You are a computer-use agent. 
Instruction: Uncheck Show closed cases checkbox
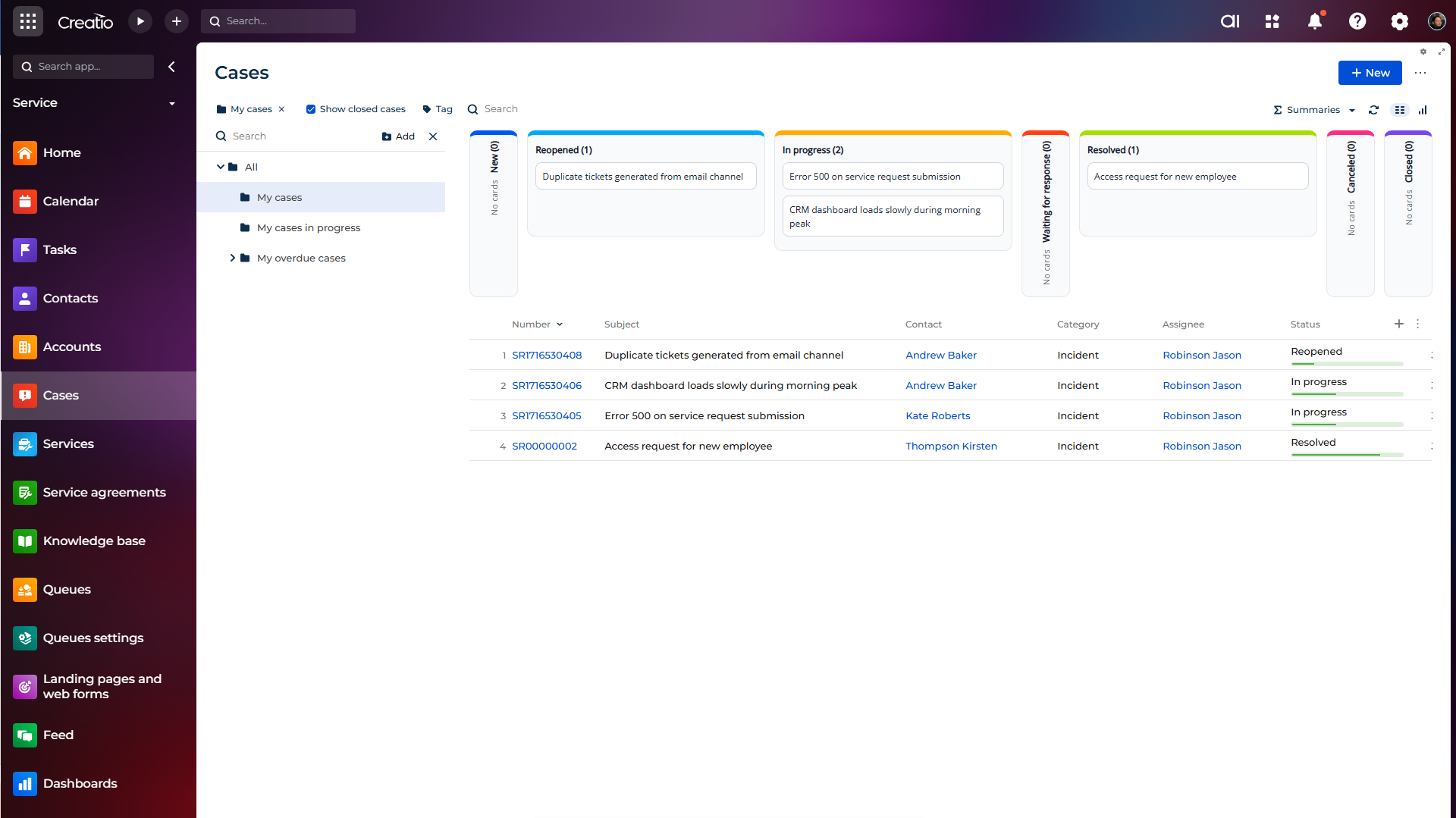(311, 109)
